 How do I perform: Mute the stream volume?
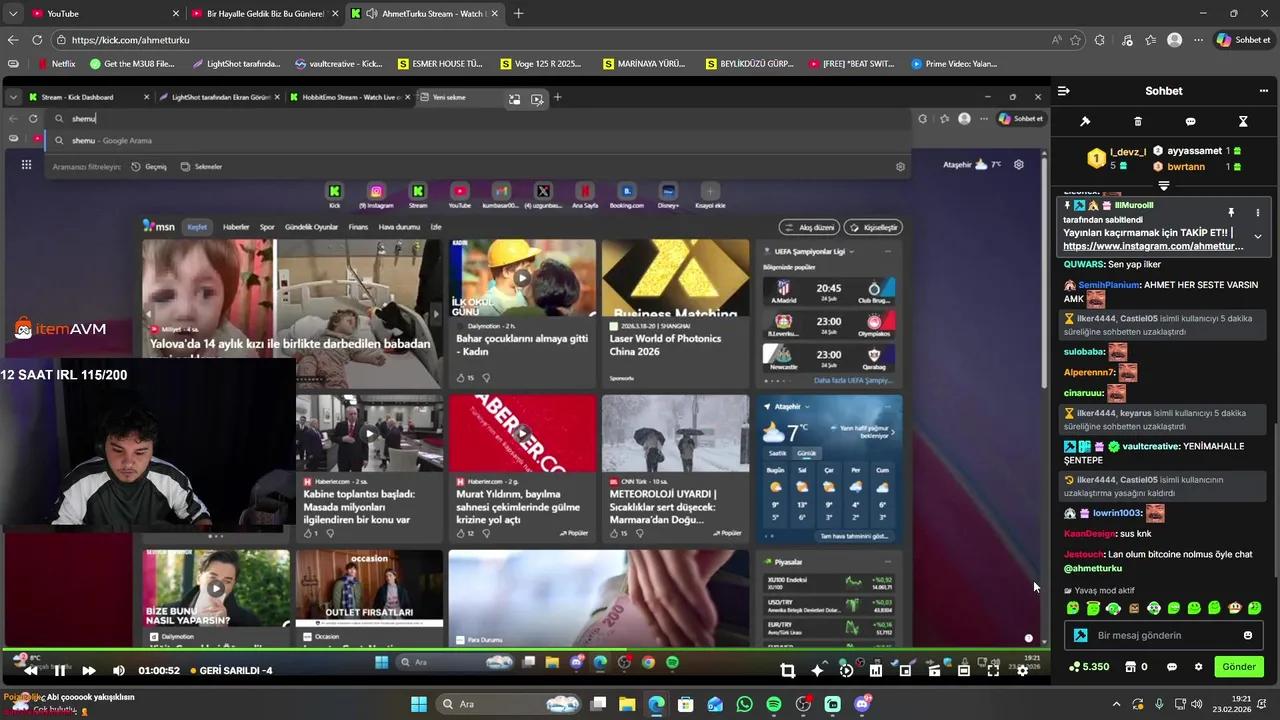[x=118, y=671]
